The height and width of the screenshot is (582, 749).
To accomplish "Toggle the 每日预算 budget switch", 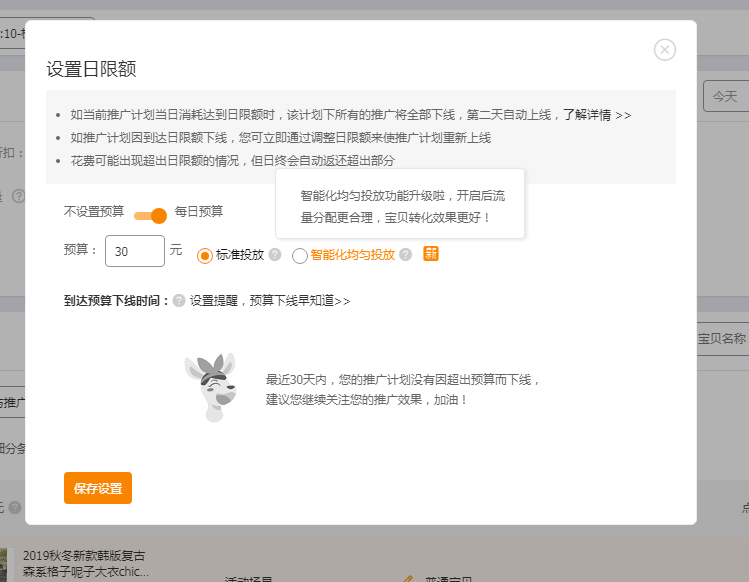I will tap(150, 215).
